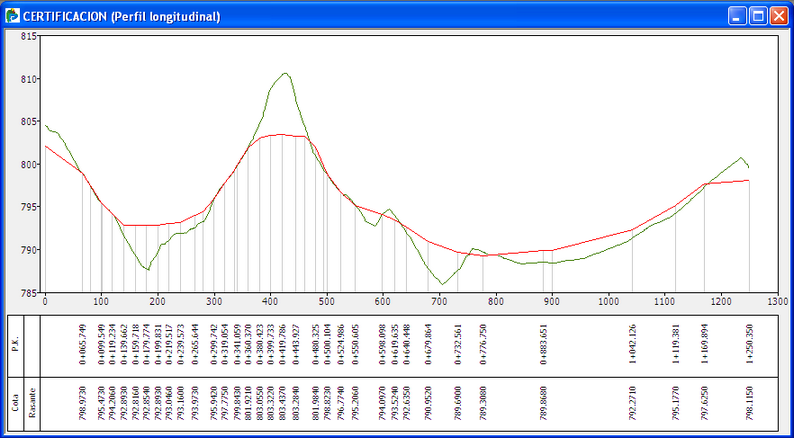
Task: Click the P.K. row header
Action: 15,345
